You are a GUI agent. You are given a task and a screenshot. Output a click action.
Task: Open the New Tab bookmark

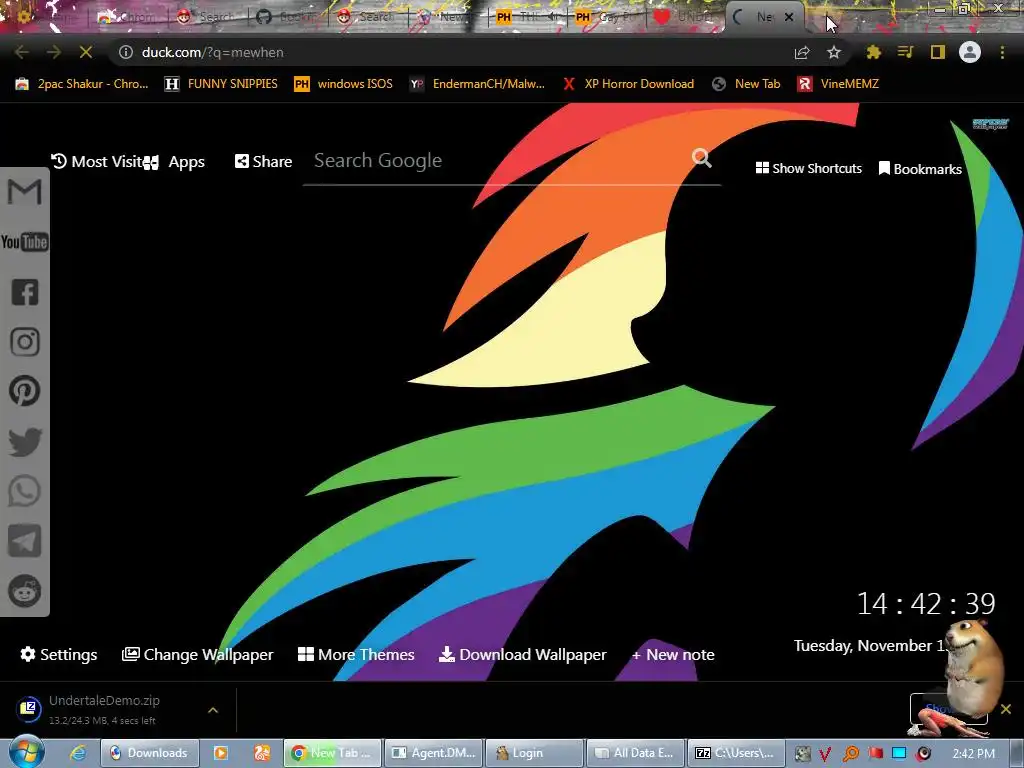pyautogui.click(x=746, y=84)
